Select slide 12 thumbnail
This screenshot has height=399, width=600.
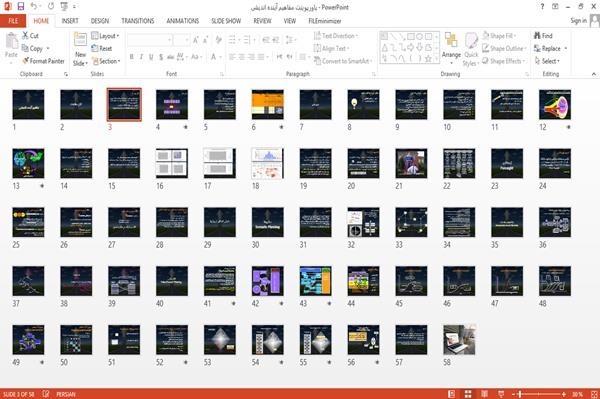(x=555, y=104)
